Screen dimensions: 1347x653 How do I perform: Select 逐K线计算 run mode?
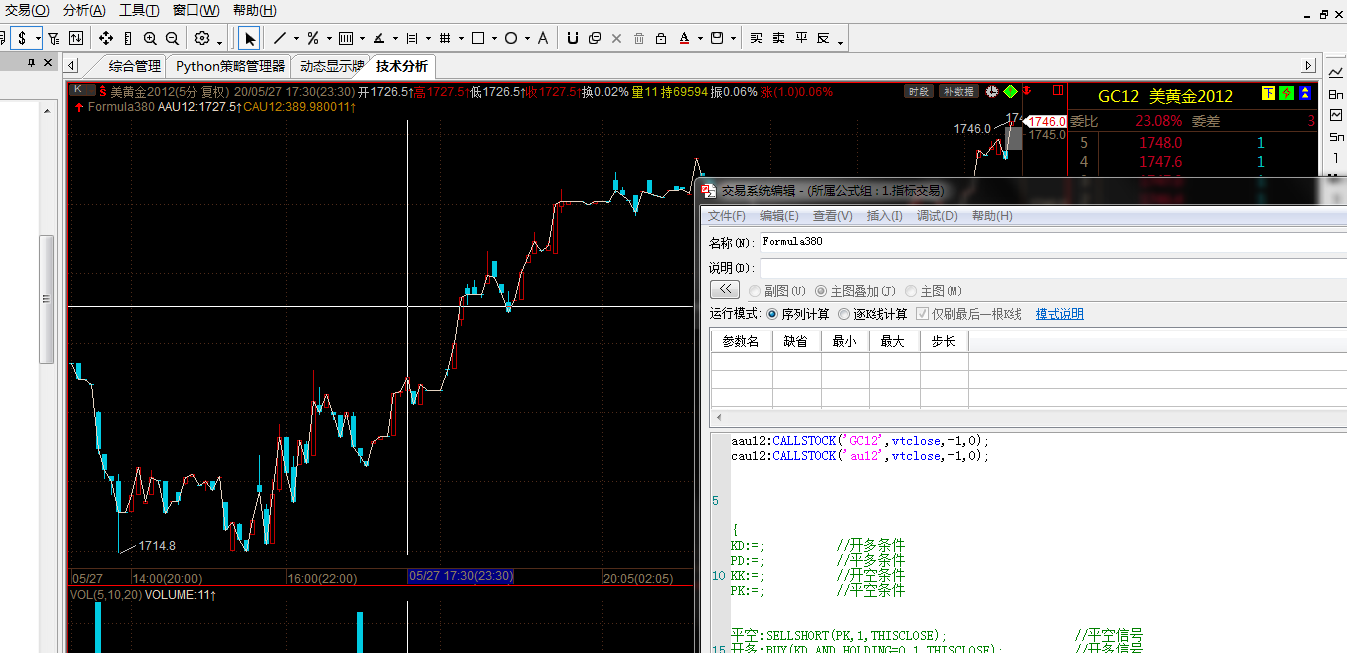click(x=845, y=314)
